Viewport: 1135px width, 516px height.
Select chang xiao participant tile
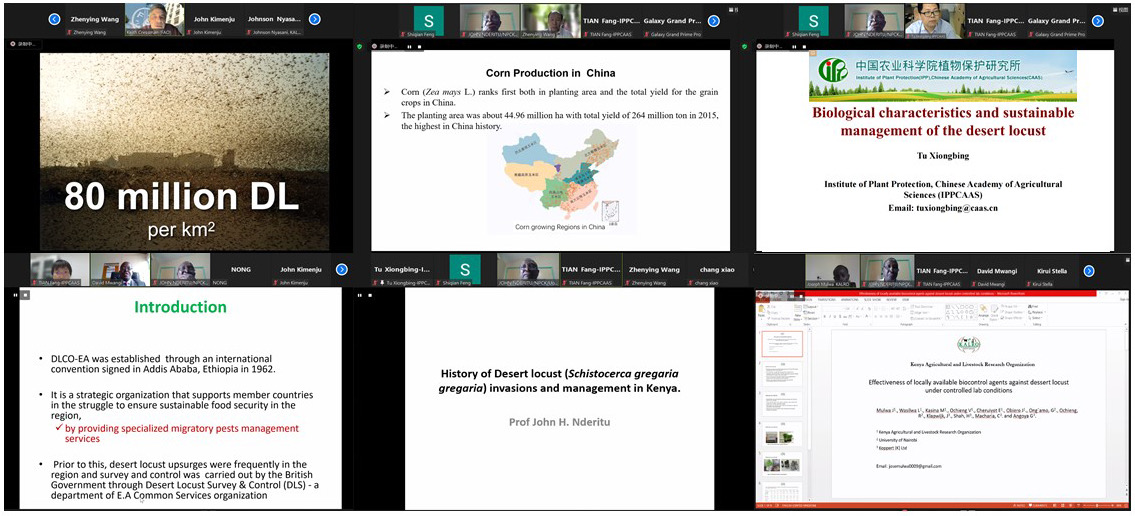point(717,269)
